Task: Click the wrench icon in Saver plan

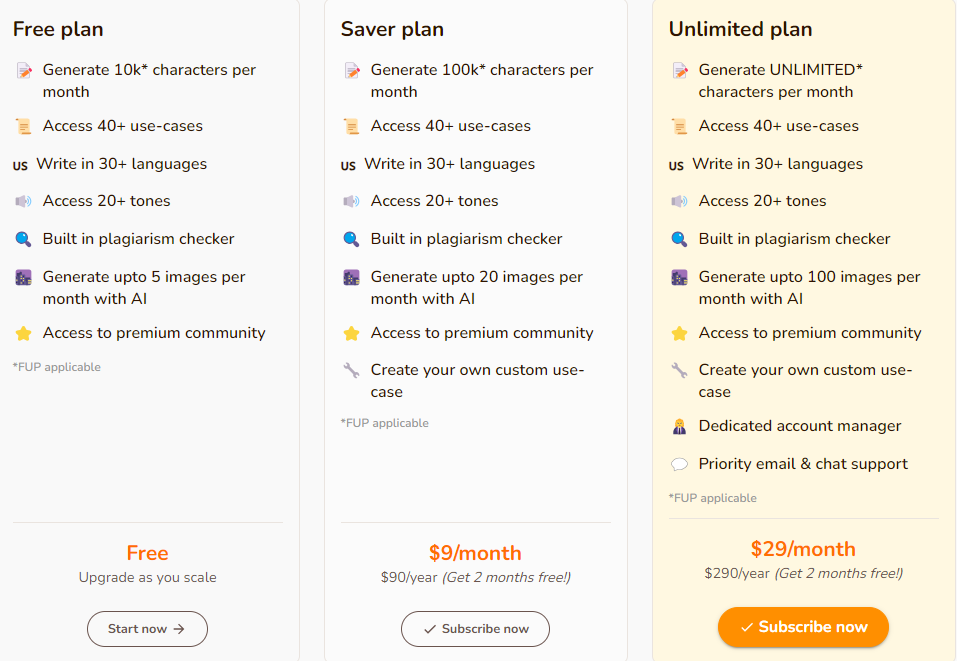Action: (351, 370)
